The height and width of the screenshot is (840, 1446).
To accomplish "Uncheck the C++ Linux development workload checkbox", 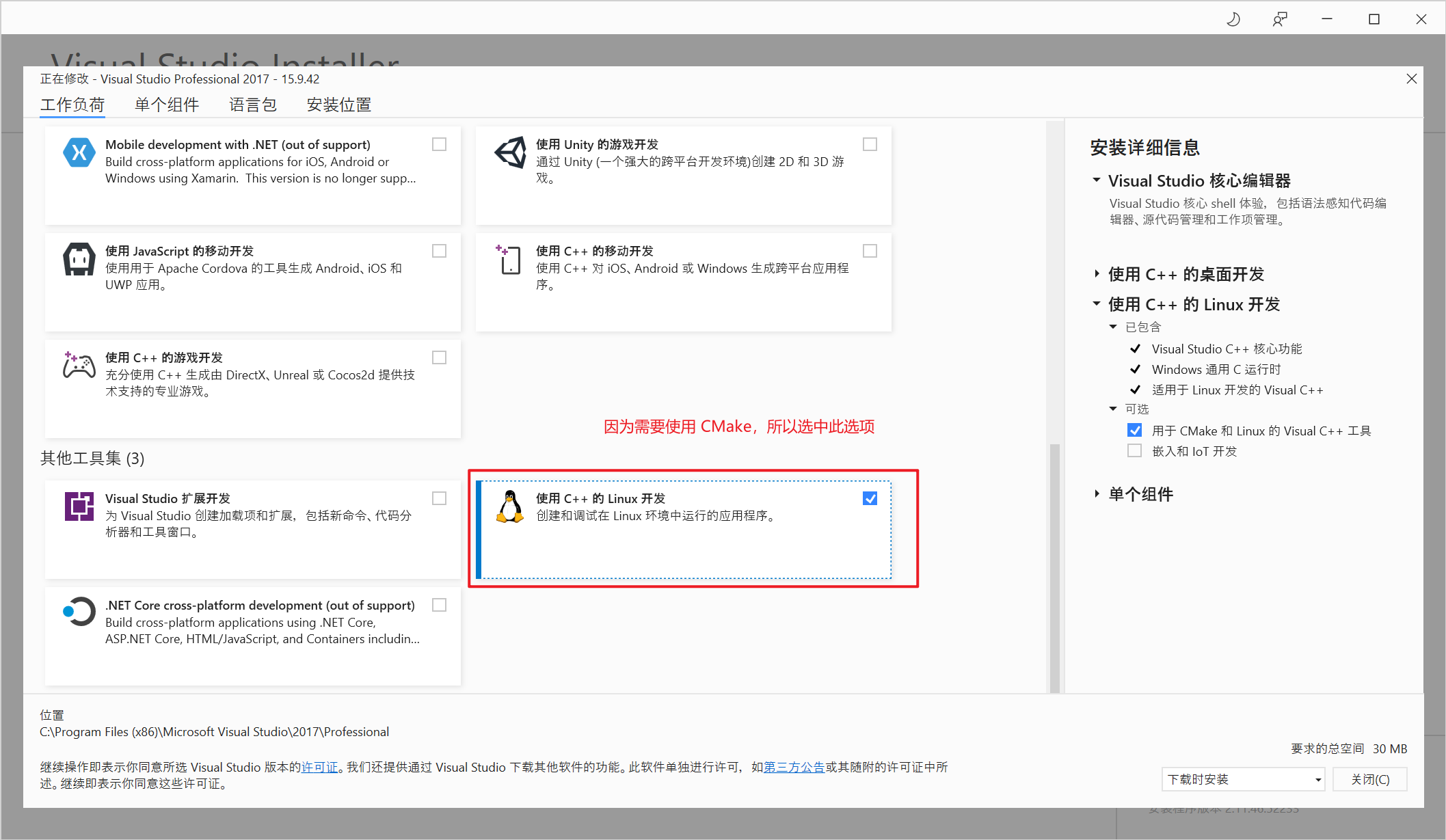I will [x=870, y=498].
